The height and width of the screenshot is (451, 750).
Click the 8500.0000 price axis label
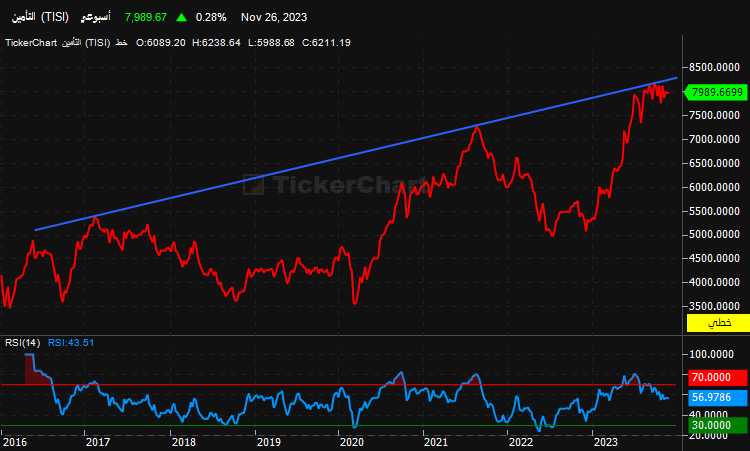[714, 67]
